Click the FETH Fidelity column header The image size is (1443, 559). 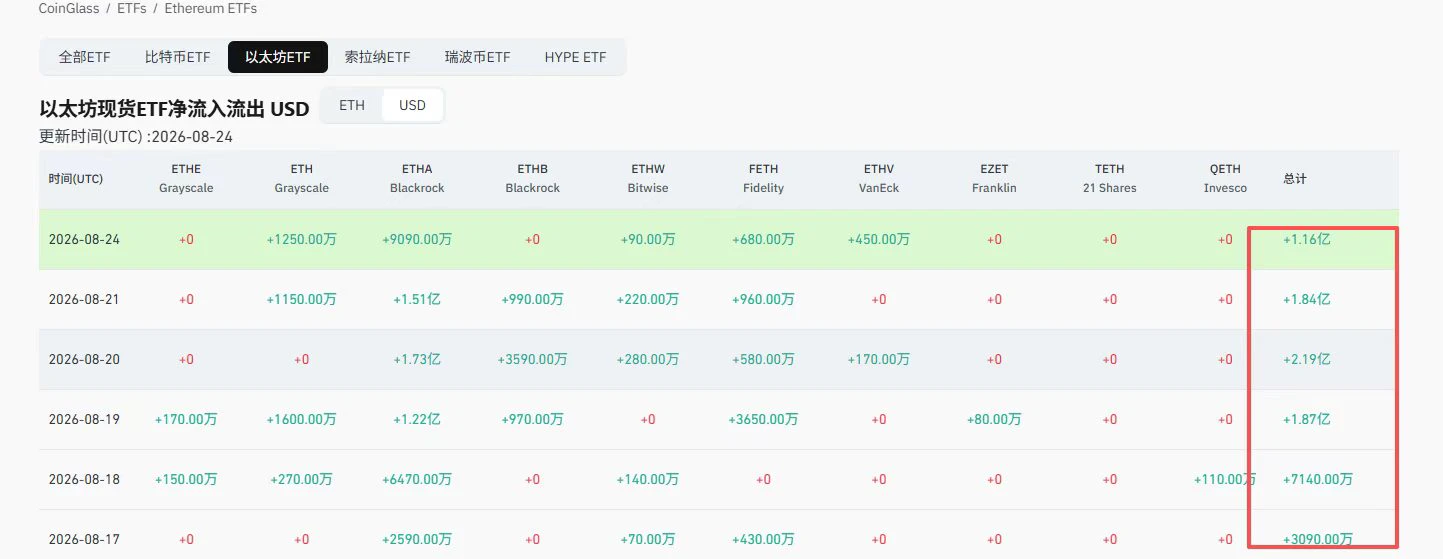[763, 178]
